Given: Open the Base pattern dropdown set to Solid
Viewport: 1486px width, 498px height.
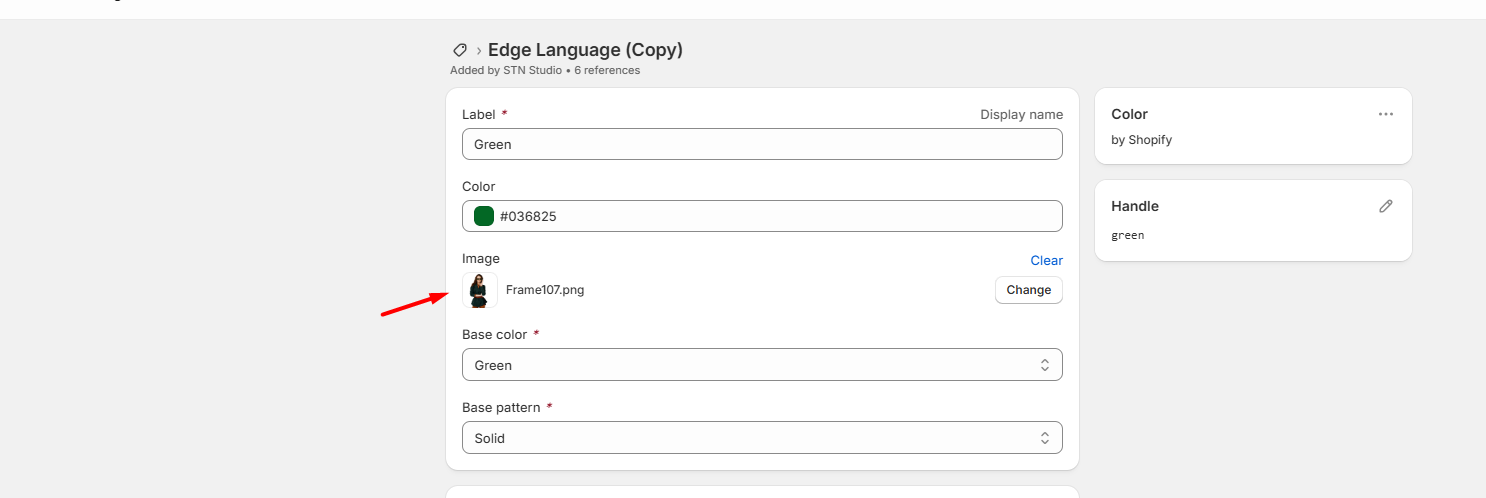Looking at the screenshot, I should click(x=762, y=438).
